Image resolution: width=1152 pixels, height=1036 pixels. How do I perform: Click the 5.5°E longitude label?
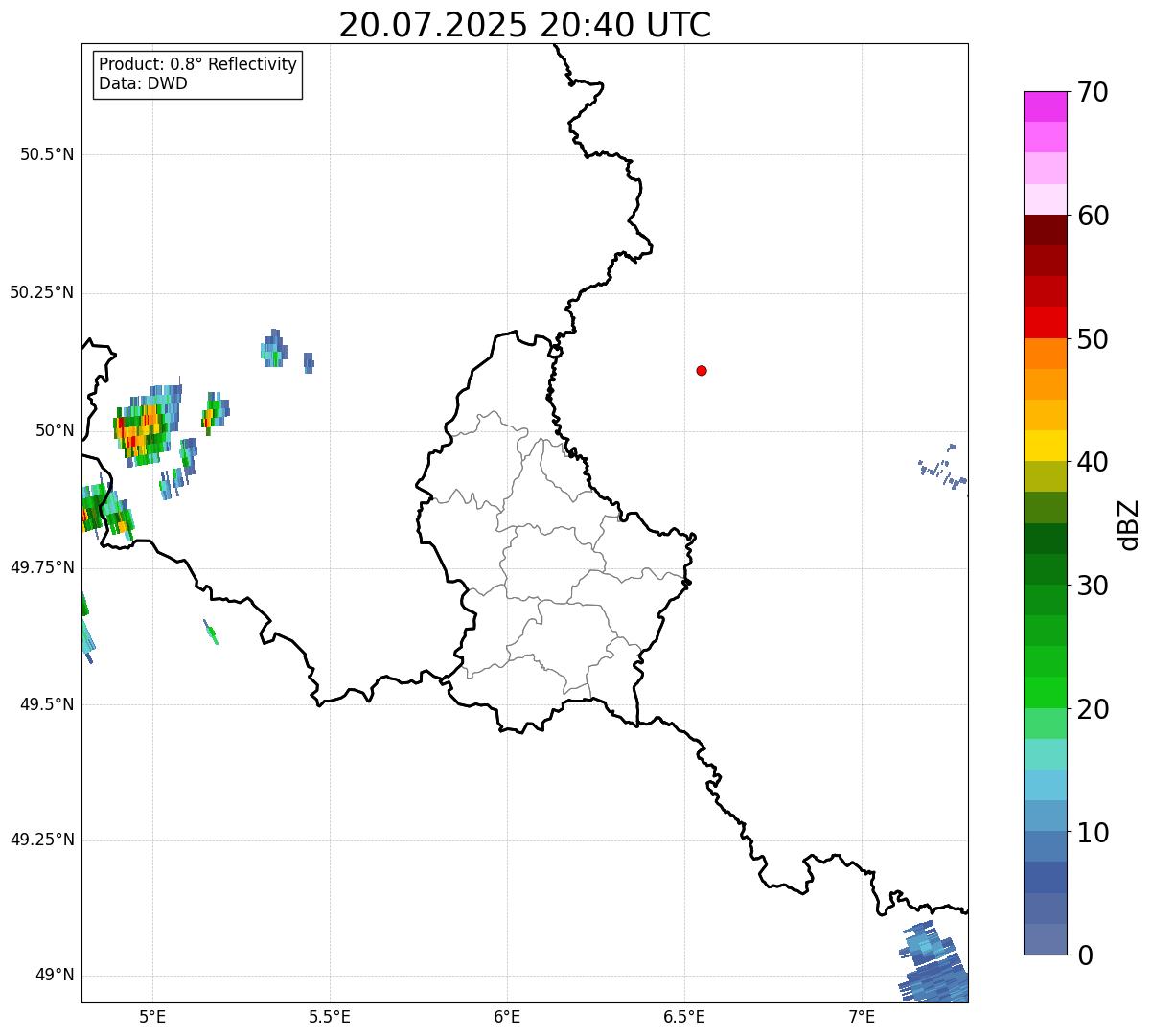[330, 1016]
